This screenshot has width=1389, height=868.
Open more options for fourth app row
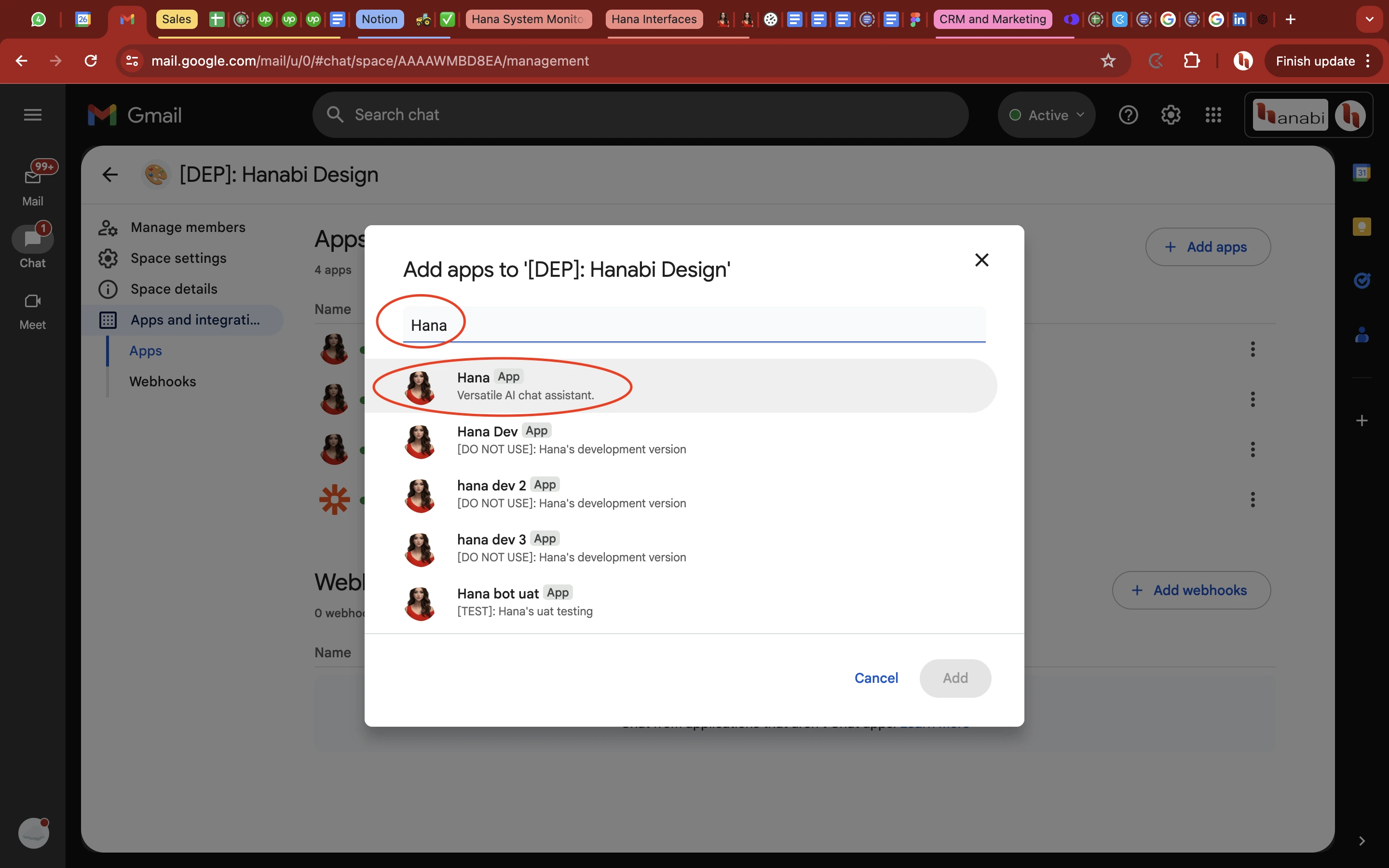tap(1253, 500)
